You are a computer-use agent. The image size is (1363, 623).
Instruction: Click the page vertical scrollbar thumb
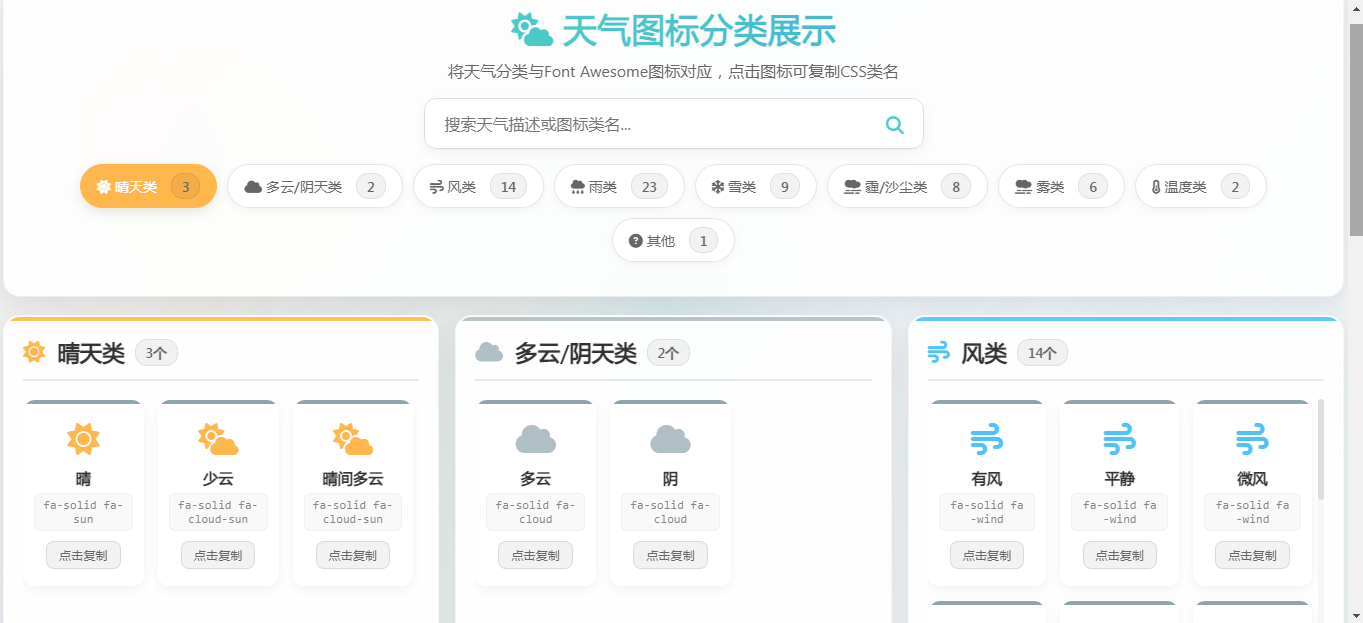pos(1356,128)
